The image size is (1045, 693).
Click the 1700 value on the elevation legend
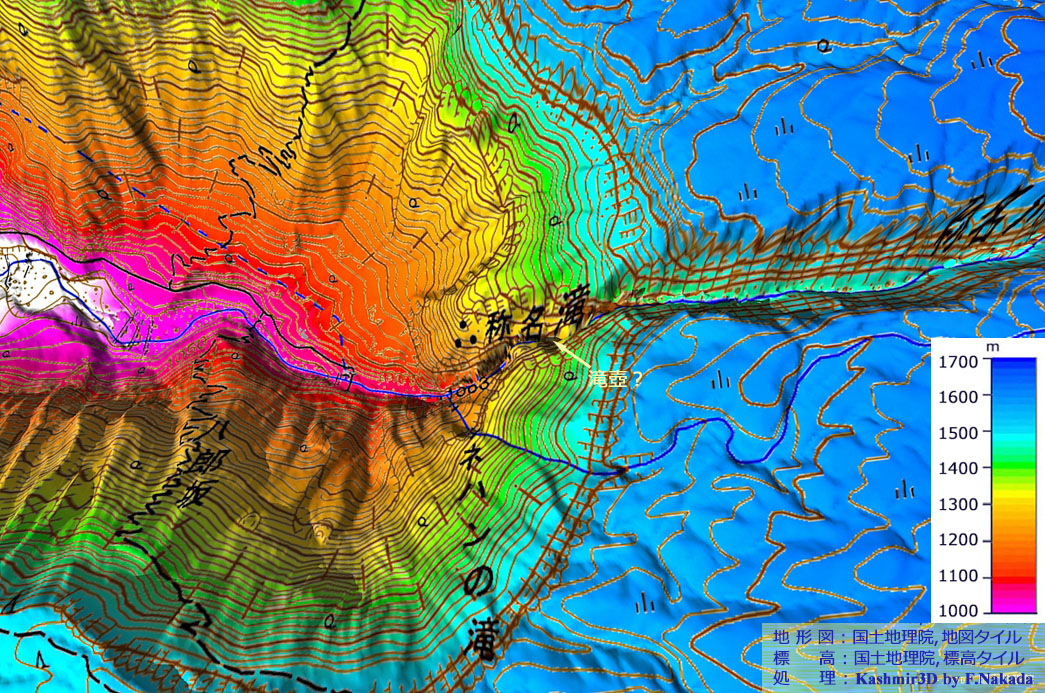(x=959, y=362)
